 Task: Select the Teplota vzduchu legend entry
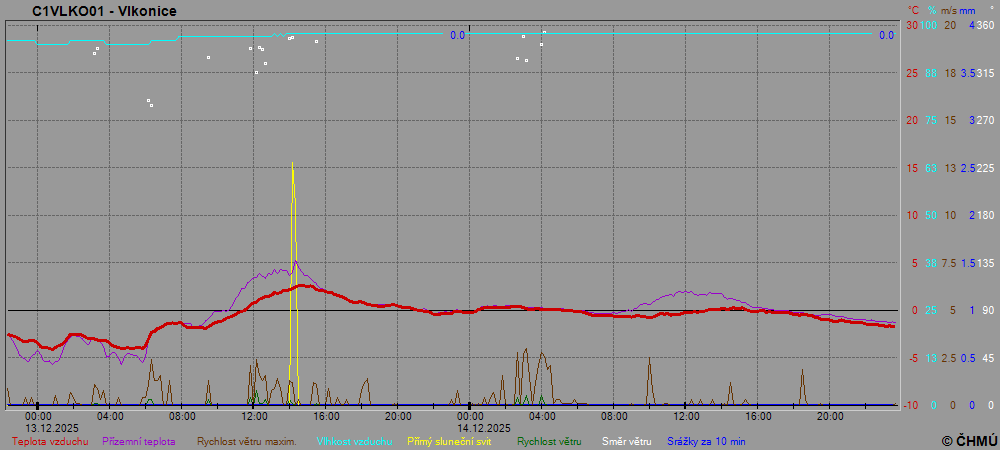point(50,440)
